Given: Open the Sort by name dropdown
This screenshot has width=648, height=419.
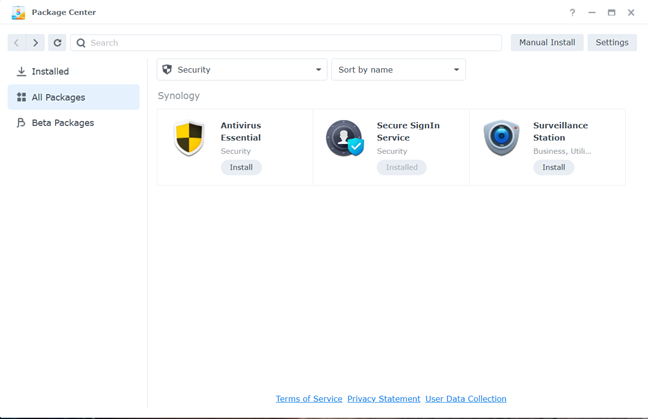Looking at the screenshot, I should [x=398, y=69].
